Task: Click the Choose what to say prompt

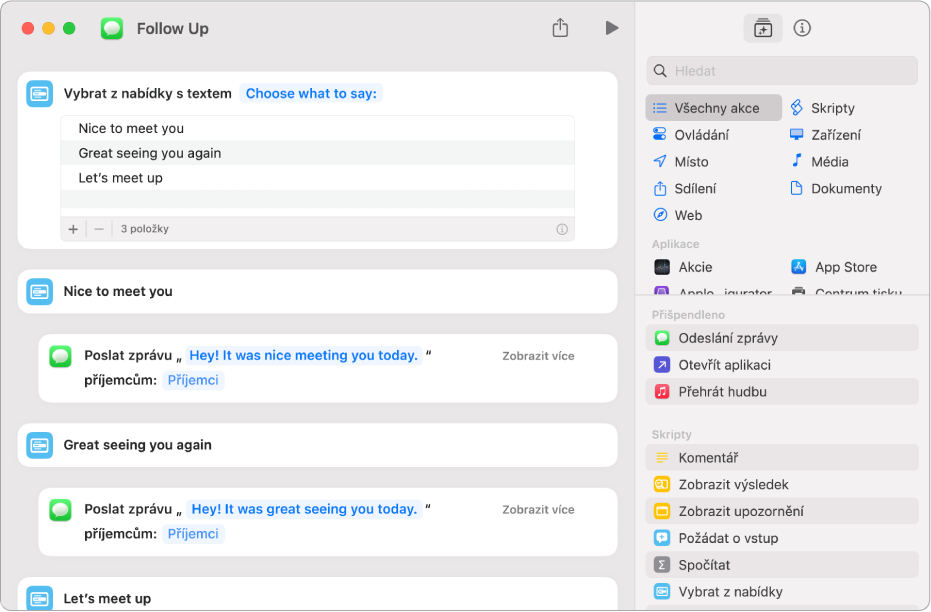Action: coord(311,93)
